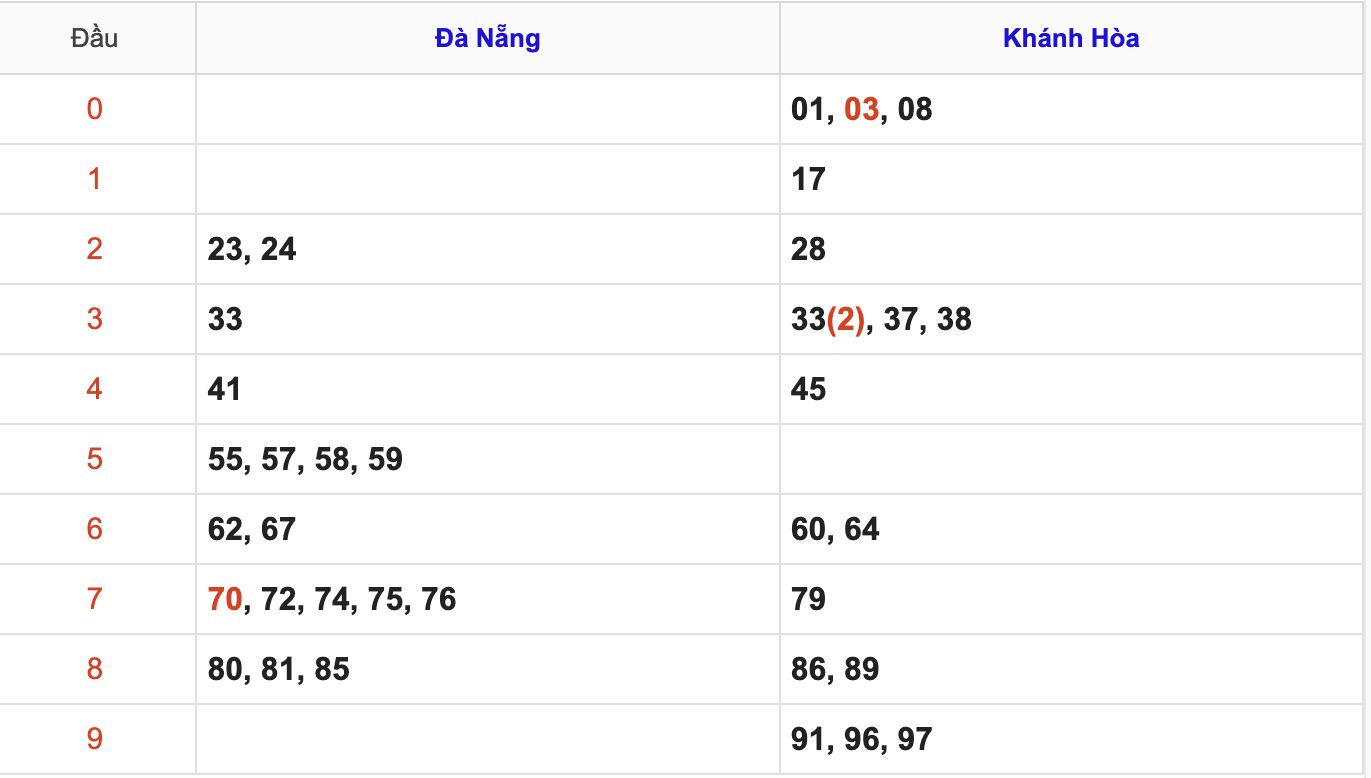Click the red 70 in Đà Nẵng row 7
The width and height of the screenshot is (1371, 778).
(225, 599)
